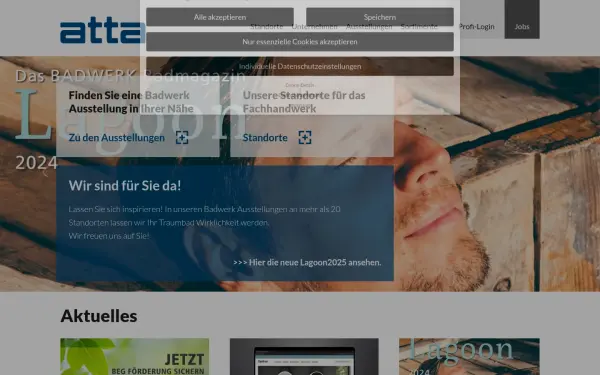Viewport: 600px width, 375px height.
Task: Open the 'BEG Förderung sichern' news thumbnail
Action: [135, 356]
